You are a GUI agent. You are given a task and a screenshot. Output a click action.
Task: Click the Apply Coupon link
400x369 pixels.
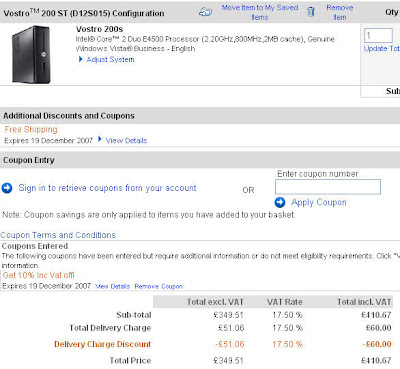point(319,202)
